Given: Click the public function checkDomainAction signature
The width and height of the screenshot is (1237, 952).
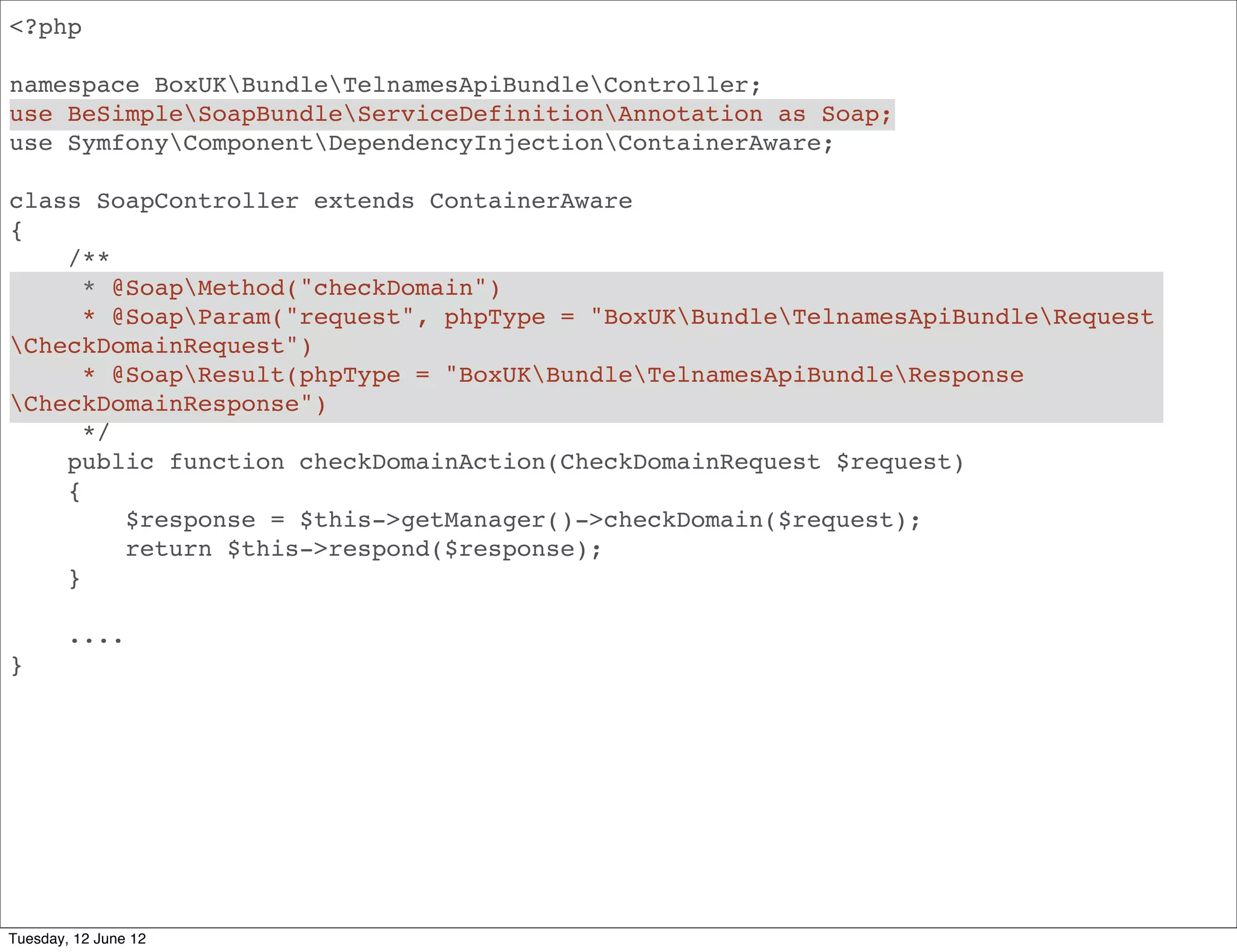Looking at the screenshot, I should pos(515,462).
